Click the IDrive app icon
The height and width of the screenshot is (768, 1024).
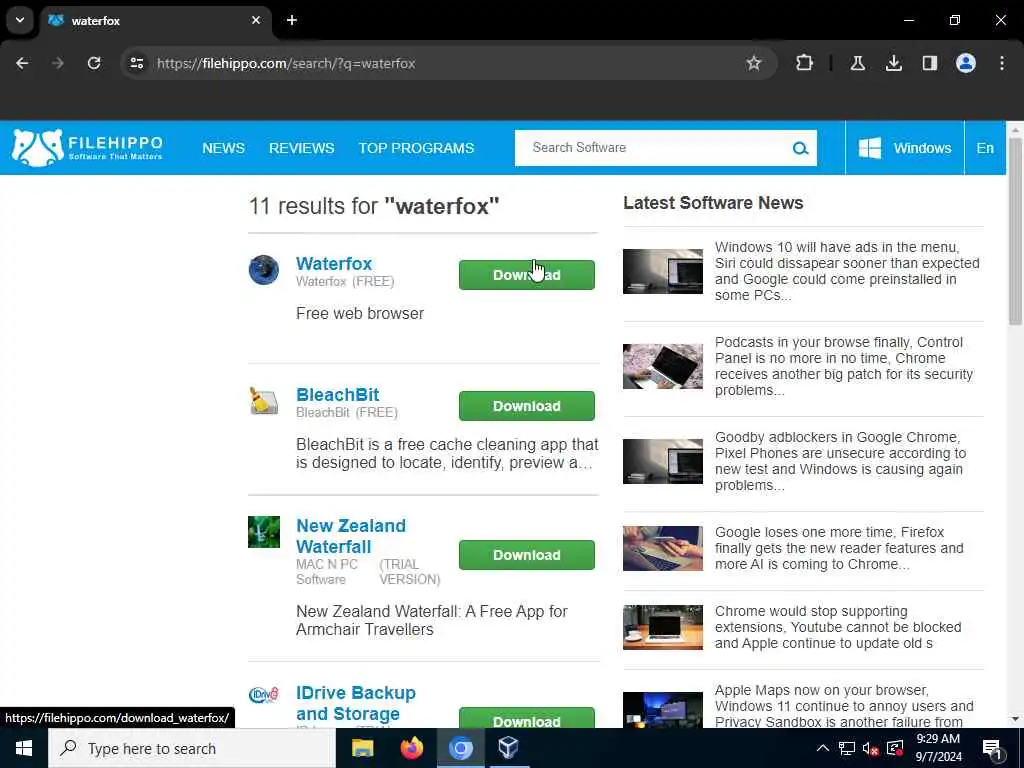point(264,695)
